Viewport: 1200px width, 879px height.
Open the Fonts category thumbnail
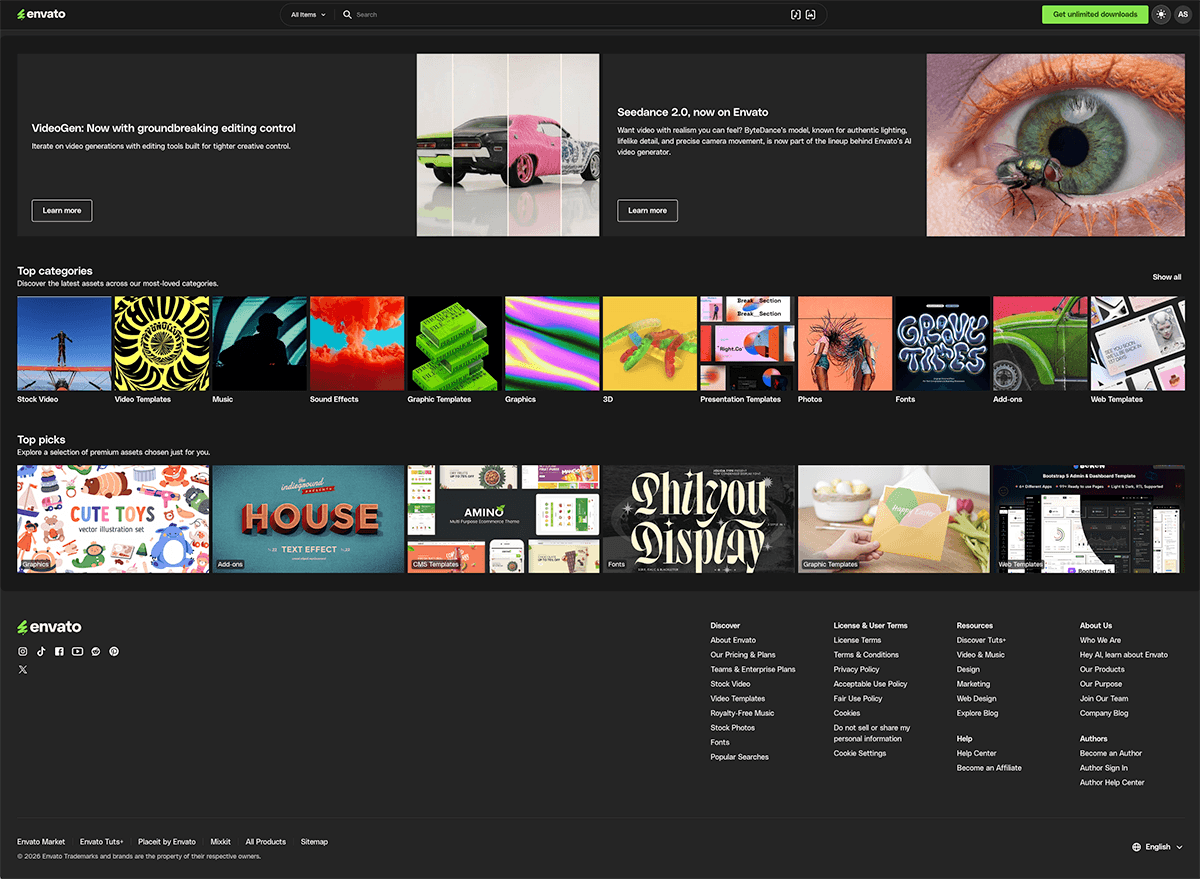coord(942,343)
